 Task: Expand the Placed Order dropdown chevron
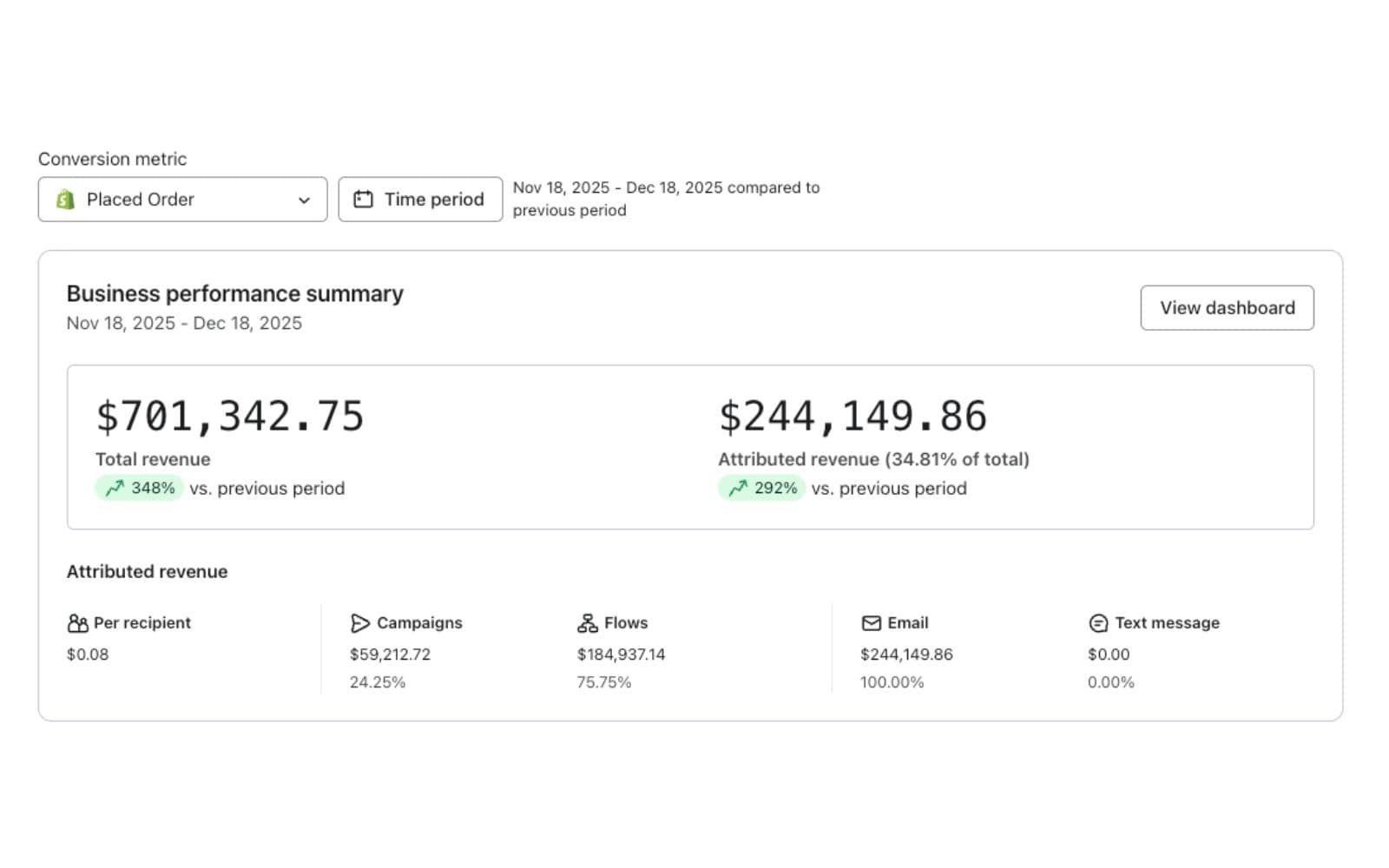[x=304, y=201]
